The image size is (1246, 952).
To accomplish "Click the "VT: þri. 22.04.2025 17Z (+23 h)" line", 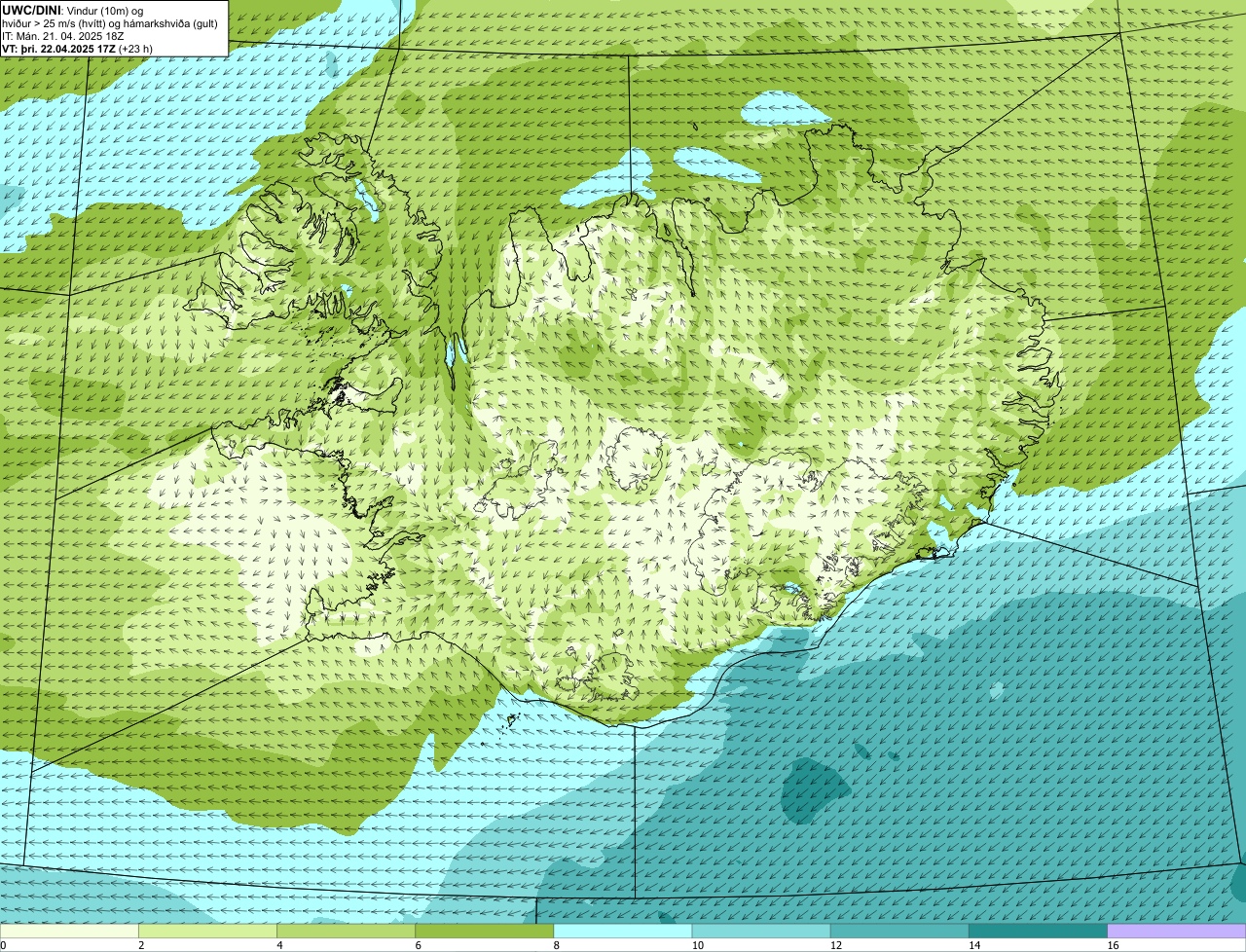I will click(77, 49).
